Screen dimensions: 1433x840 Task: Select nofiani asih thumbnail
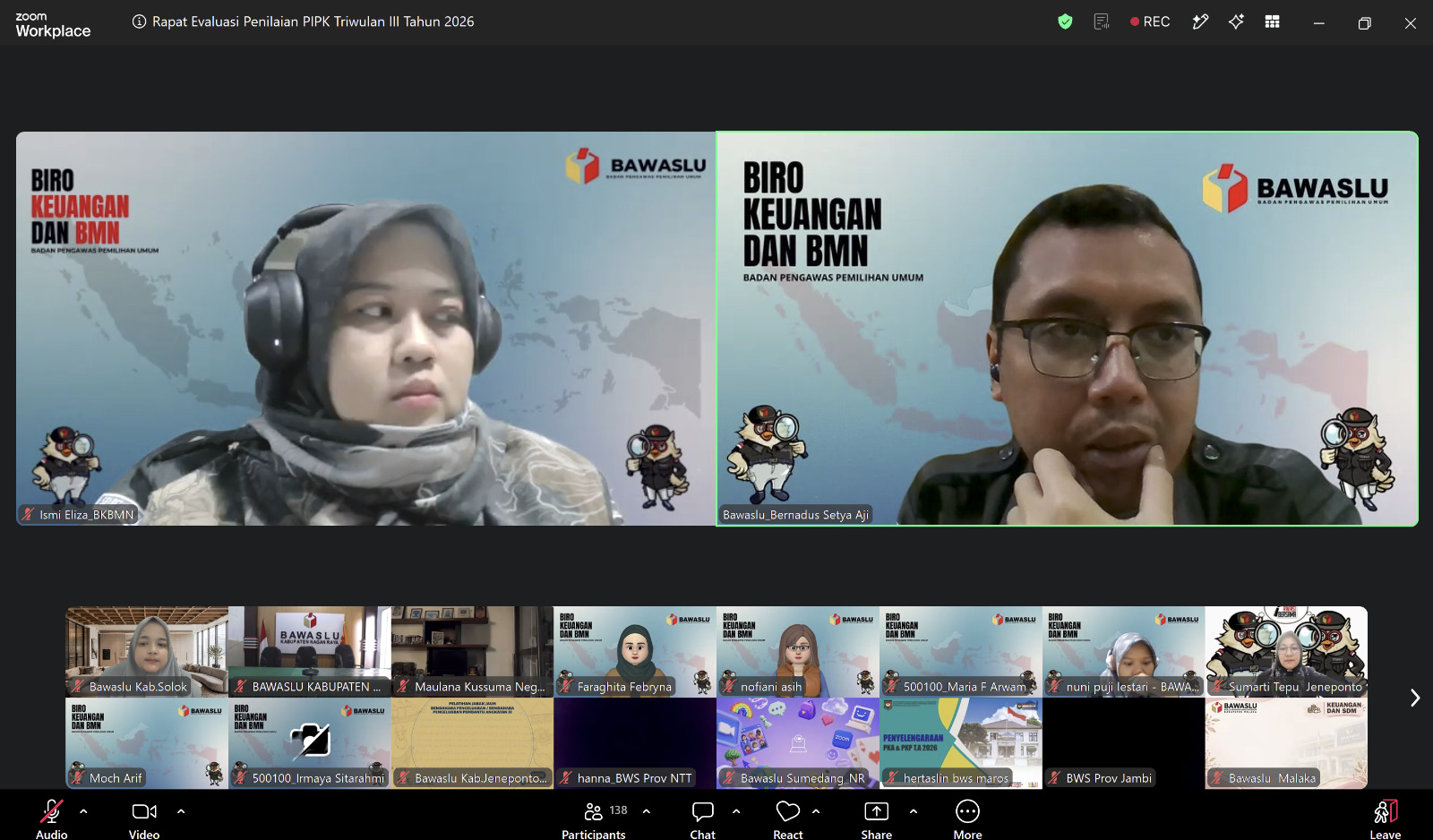click(x=798, y=652)
